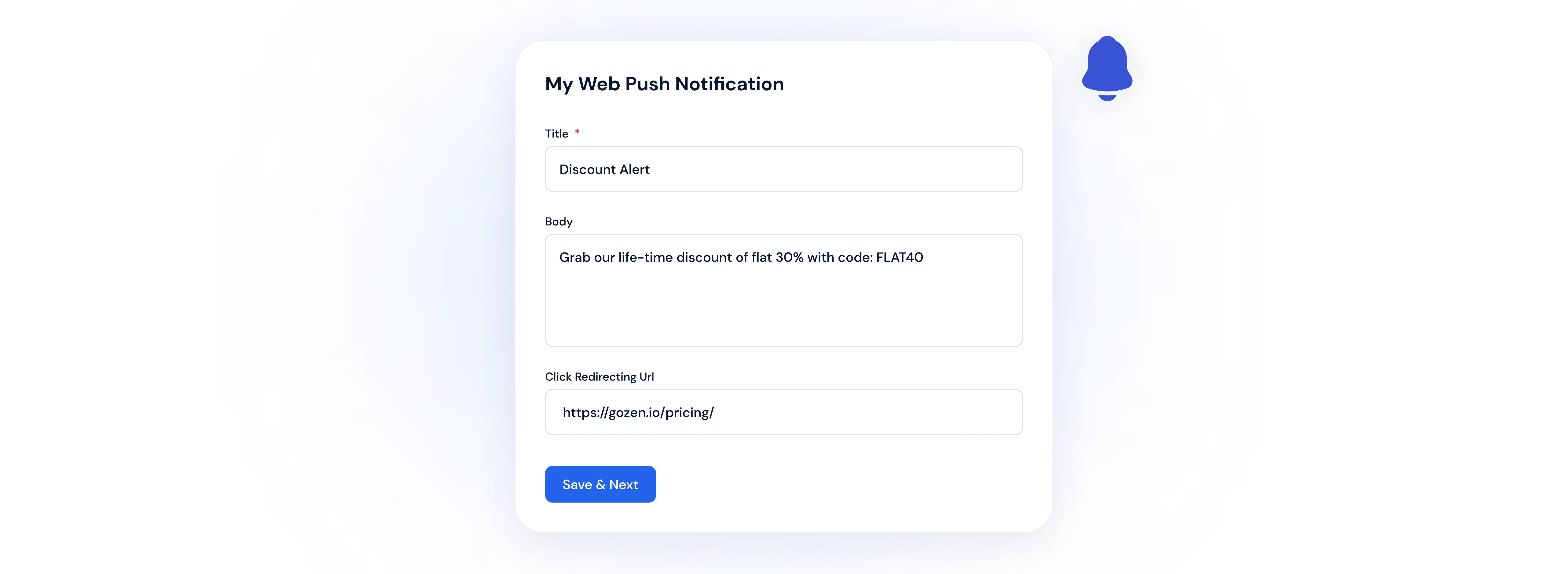Select the text 'Discount Alert'
Image resolution: width=1568 pixels, height=574 pixels.
pos(604,169)
